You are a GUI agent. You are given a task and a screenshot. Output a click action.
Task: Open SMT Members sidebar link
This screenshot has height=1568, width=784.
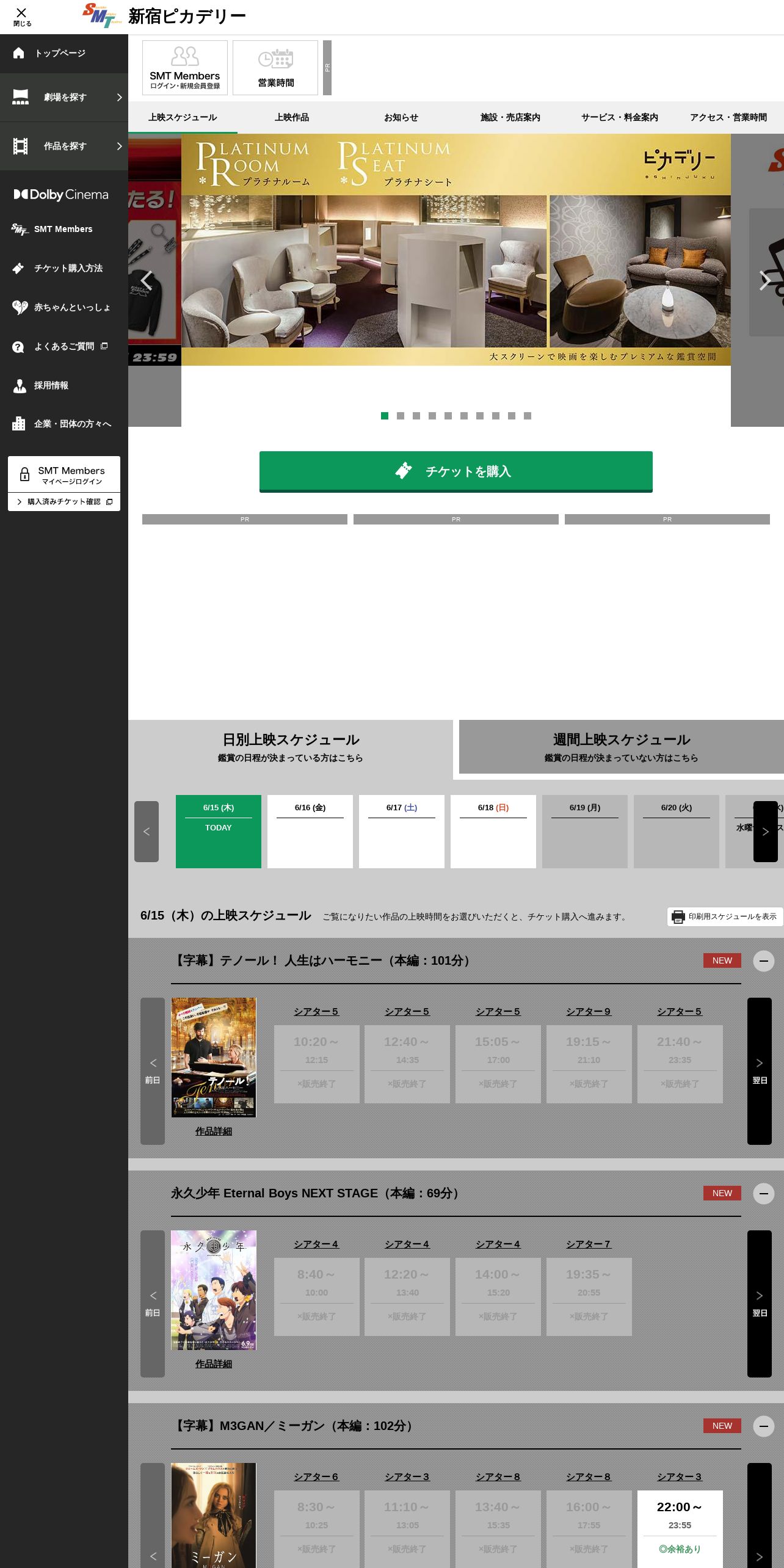pyautogui.click(x=64, y=229)
